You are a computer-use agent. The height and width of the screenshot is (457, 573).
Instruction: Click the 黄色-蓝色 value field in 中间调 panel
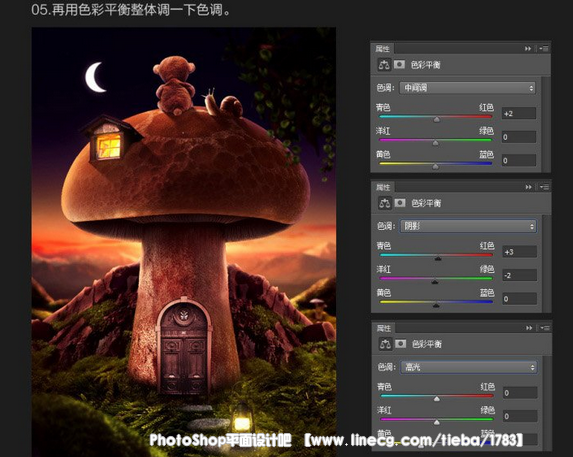click(519, 160)
